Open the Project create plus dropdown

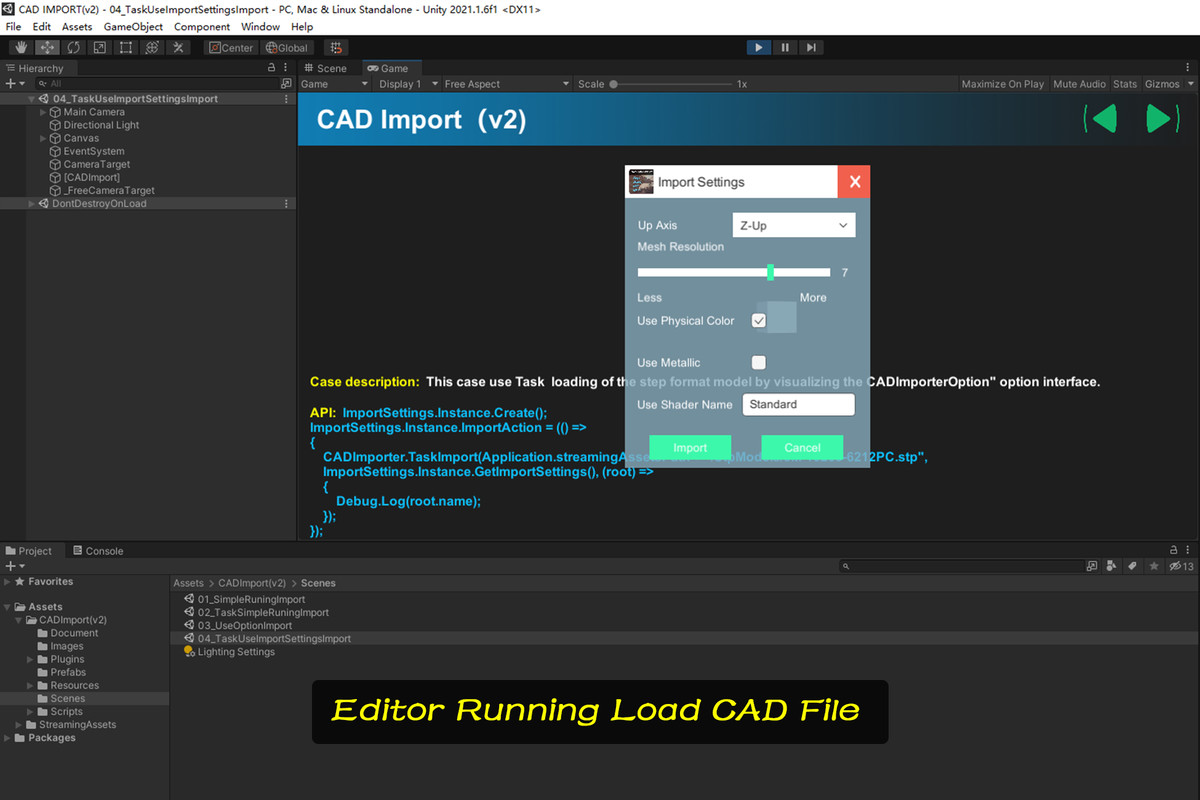(14, 566)
